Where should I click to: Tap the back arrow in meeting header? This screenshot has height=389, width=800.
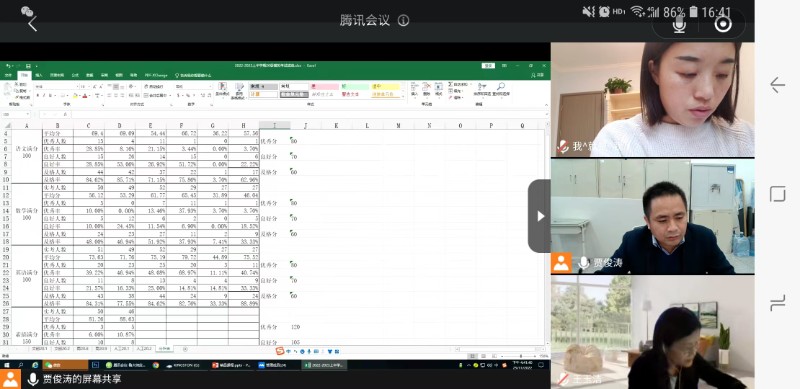(x=32, y=23)
